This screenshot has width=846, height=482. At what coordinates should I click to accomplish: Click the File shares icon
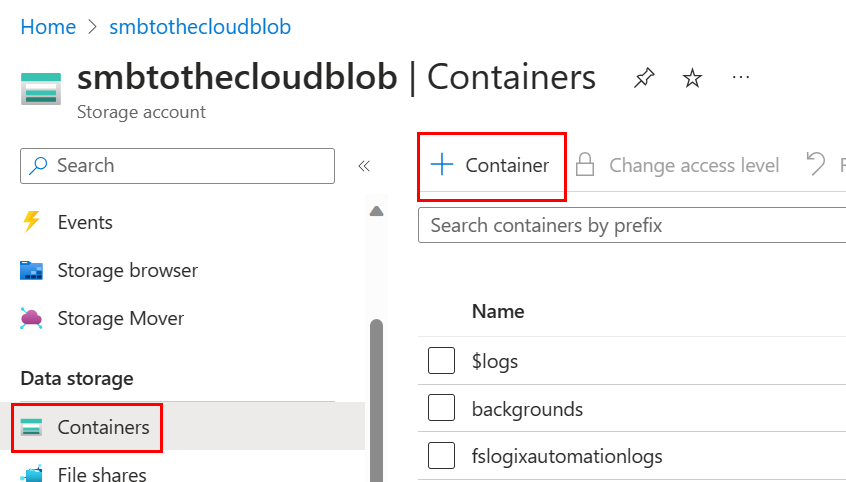32,475
